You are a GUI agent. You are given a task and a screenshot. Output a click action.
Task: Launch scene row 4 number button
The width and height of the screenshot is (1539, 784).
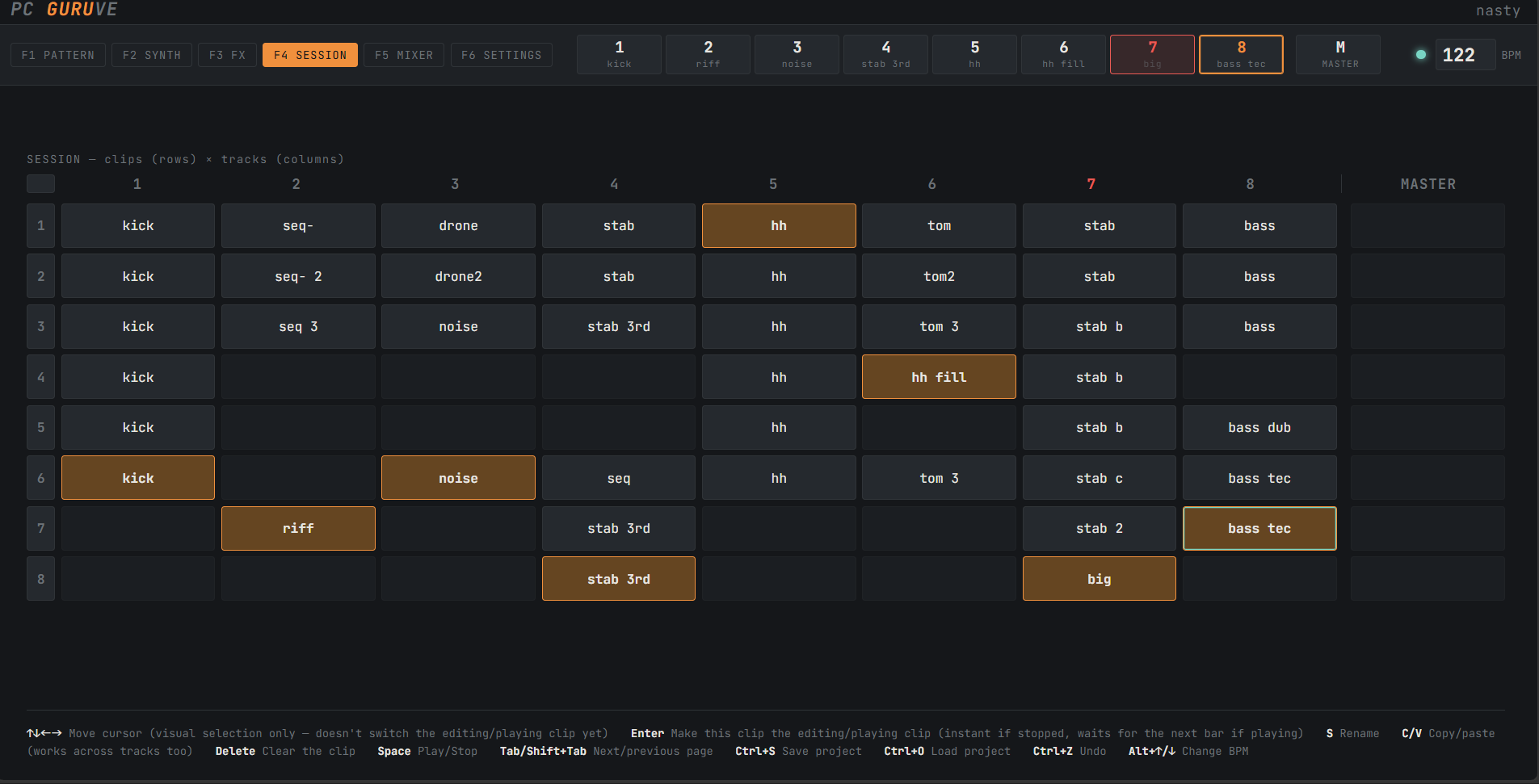[41, 377]
